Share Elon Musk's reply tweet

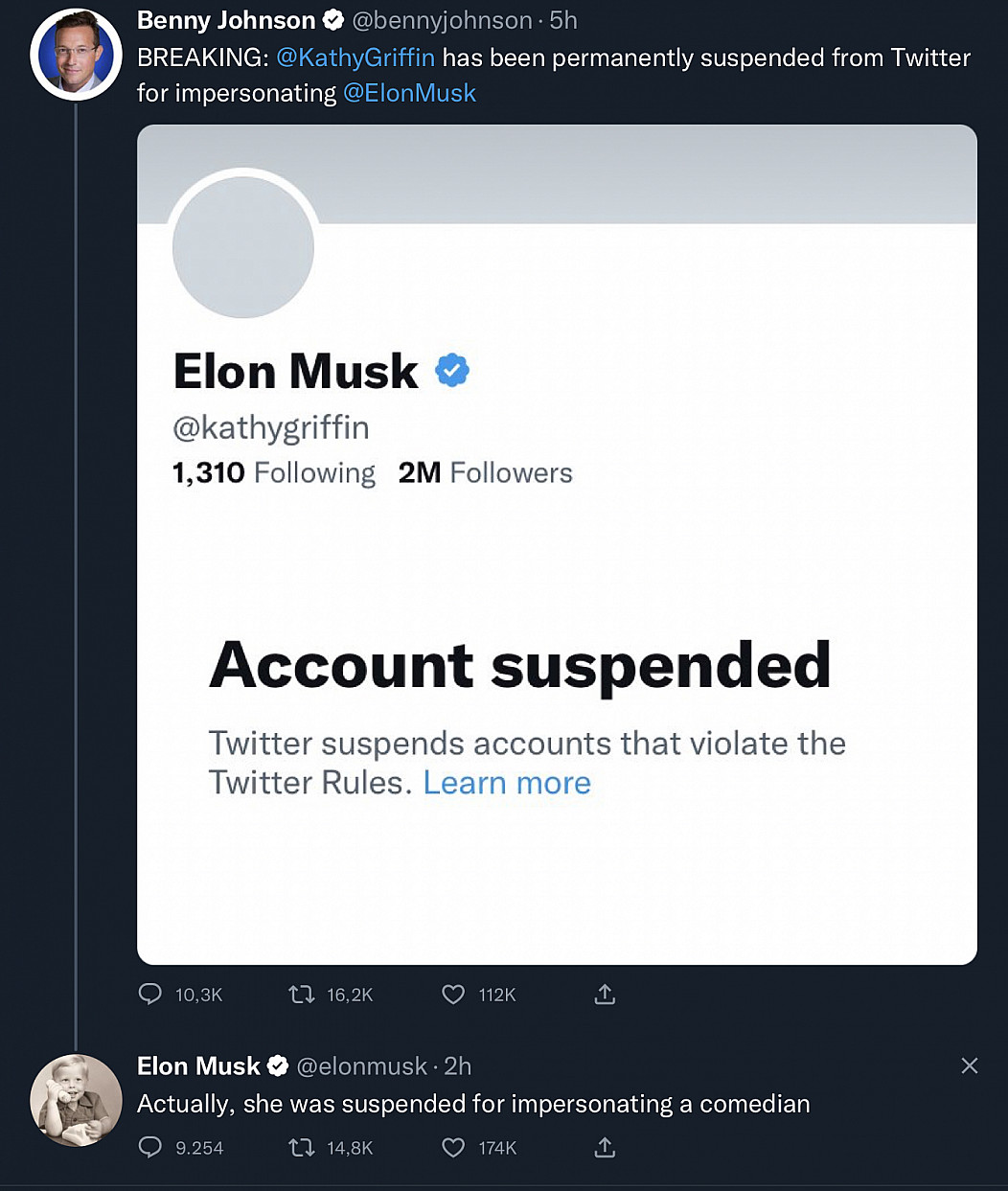click(x=605, y=1147)
